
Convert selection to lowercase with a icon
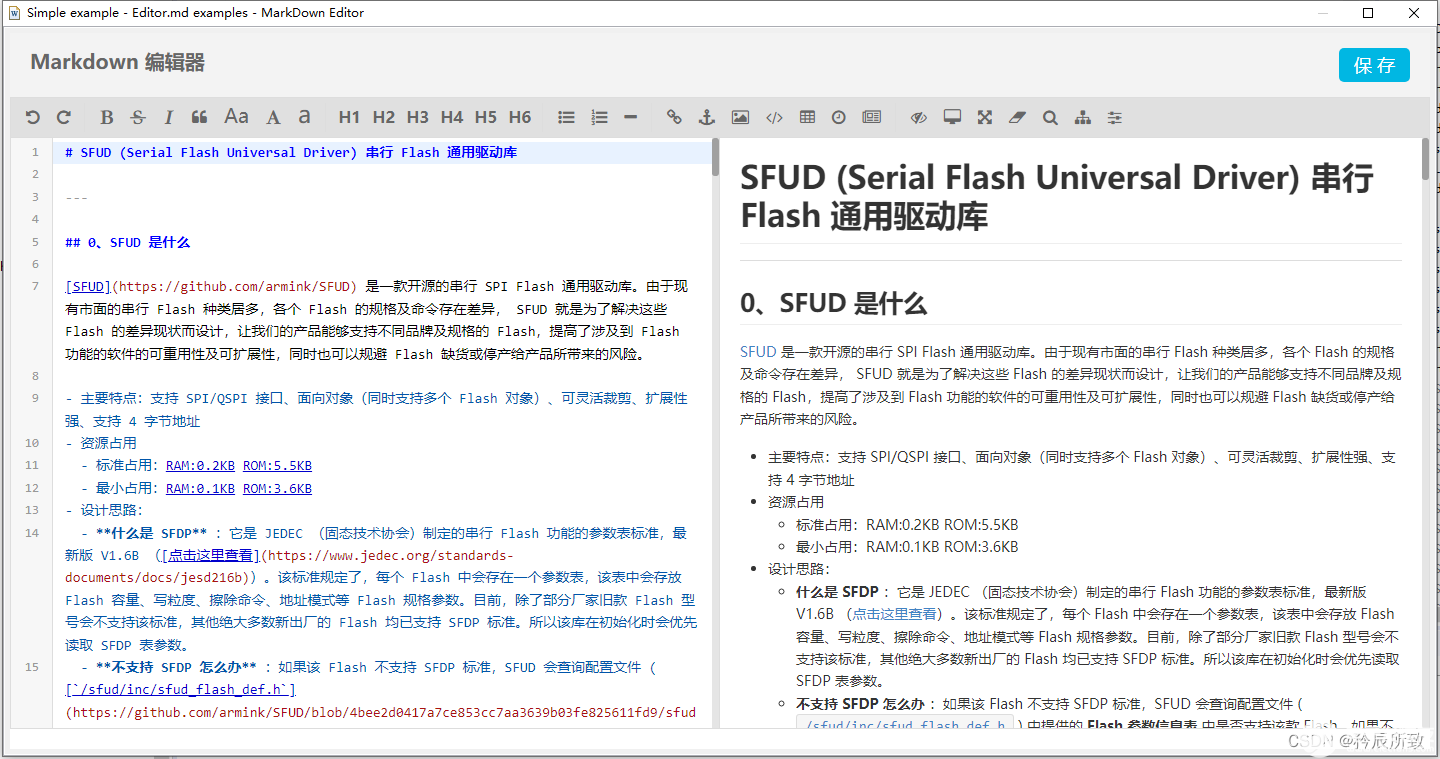(x=304, y=117)
